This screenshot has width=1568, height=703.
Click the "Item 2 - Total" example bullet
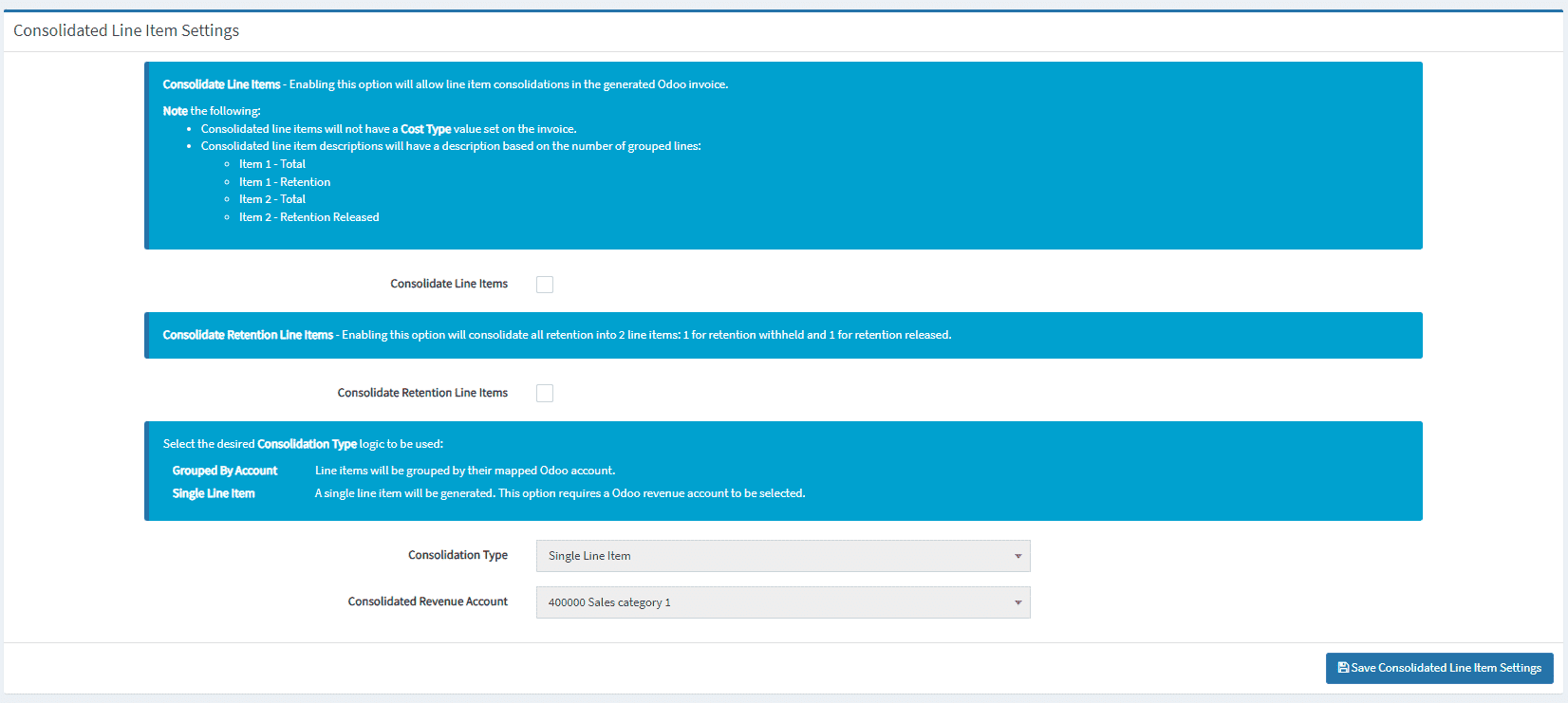[x=272, y=199]
